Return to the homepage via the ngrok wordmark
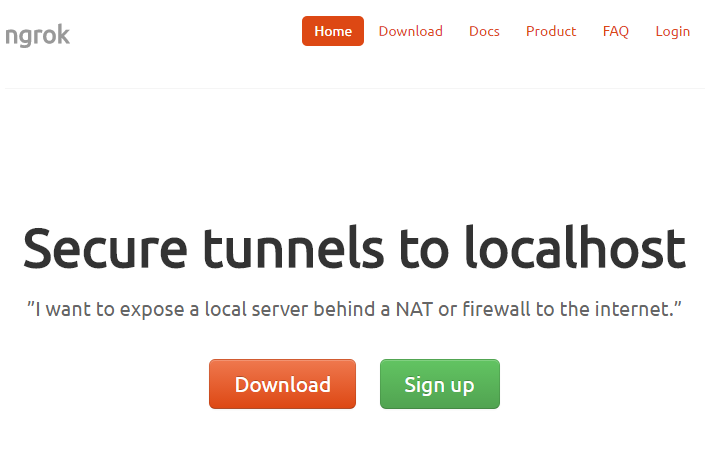 click(37, 35)
